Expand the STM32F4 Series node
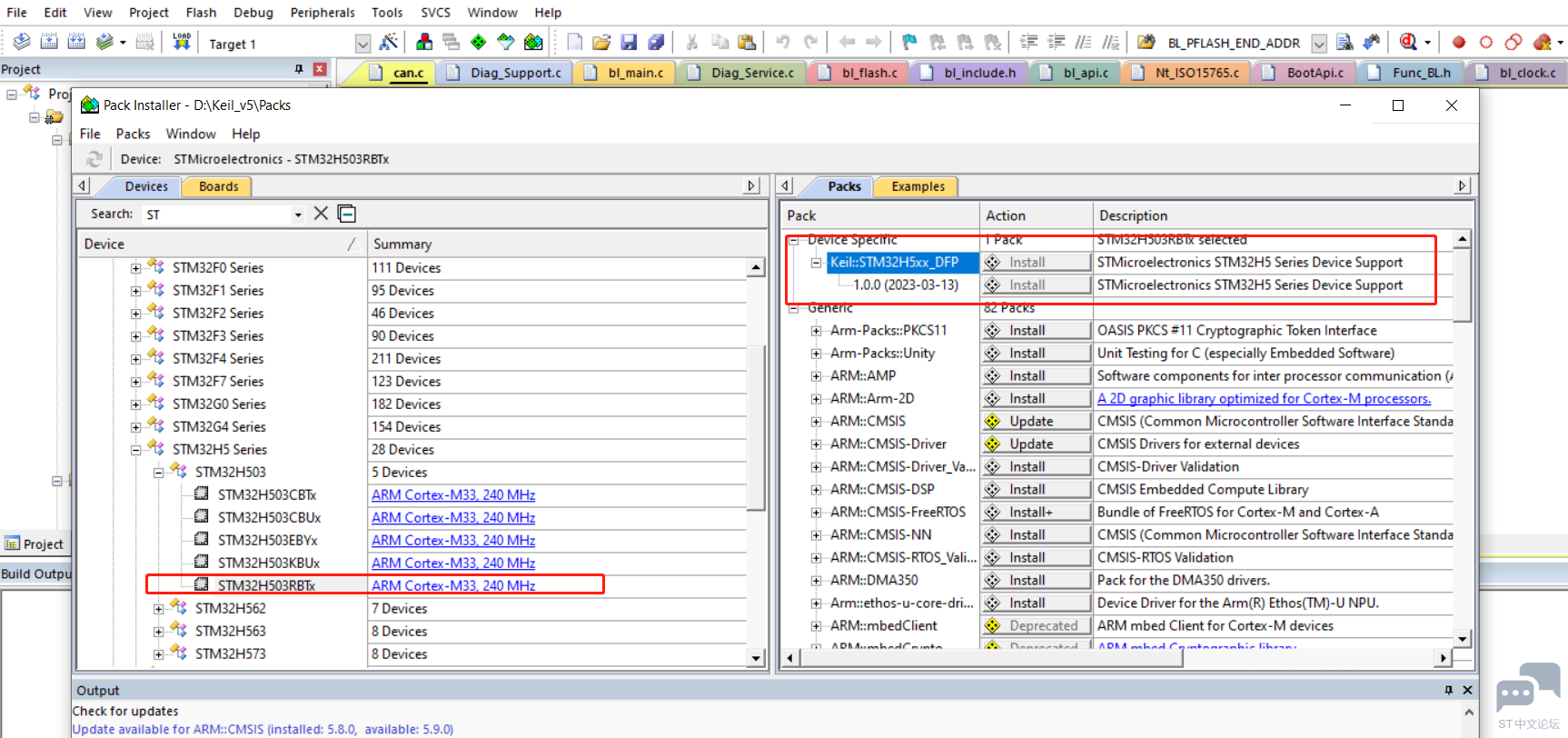The image size is (1568, 738). tap(135, 359)
